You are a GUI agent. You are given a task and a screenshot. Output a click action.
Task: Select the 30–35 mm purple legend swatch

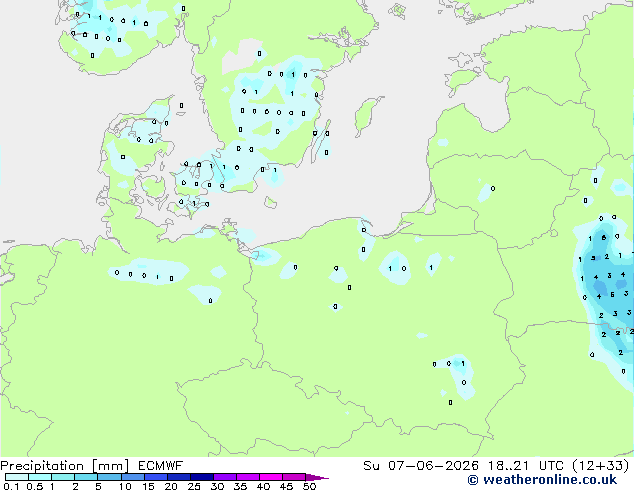[x=225, y=477]
